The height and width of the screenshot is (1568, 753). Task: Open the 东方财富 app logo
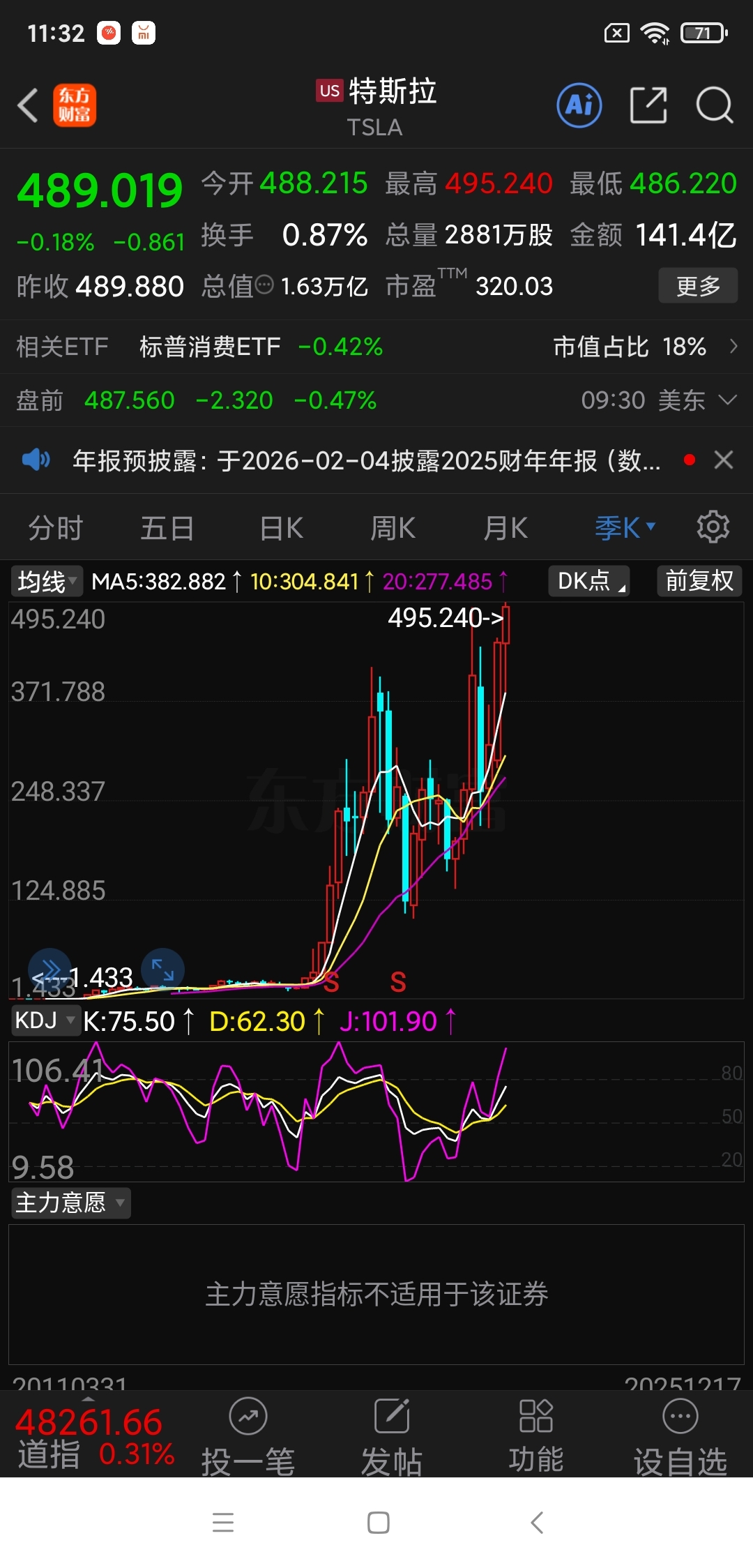coord(75,105)
